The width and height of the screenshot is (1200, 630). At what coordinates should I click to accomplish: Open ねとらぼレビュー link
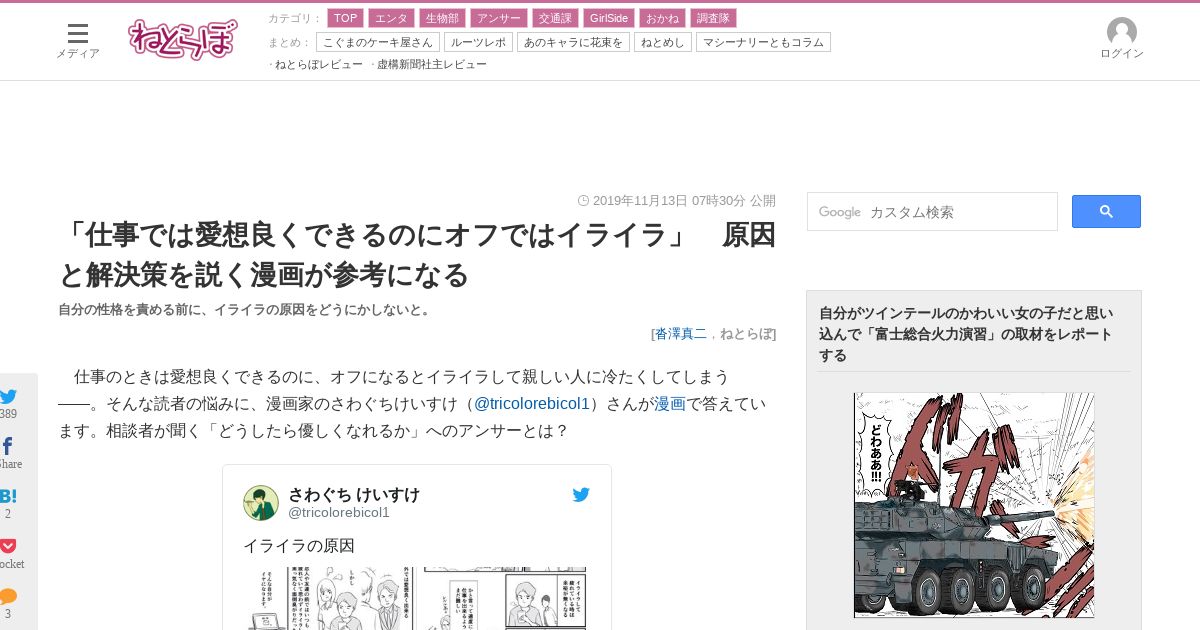click(319, 64)
